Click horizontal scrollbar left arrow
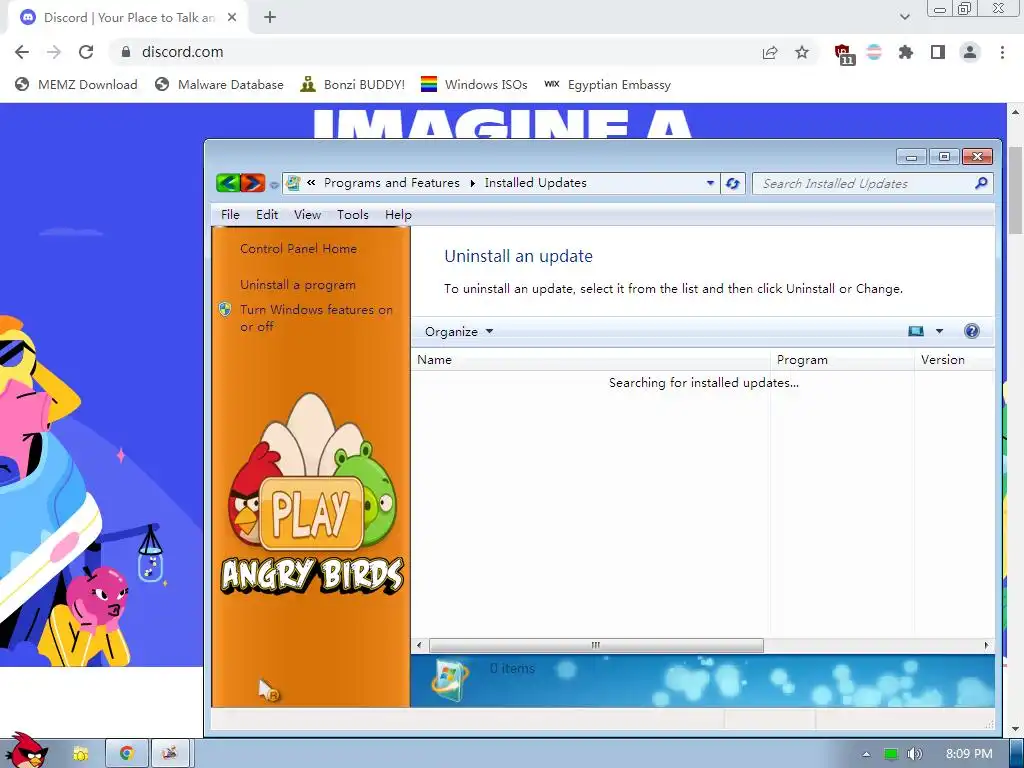The image size is (1024, 768). pos(419,645)
